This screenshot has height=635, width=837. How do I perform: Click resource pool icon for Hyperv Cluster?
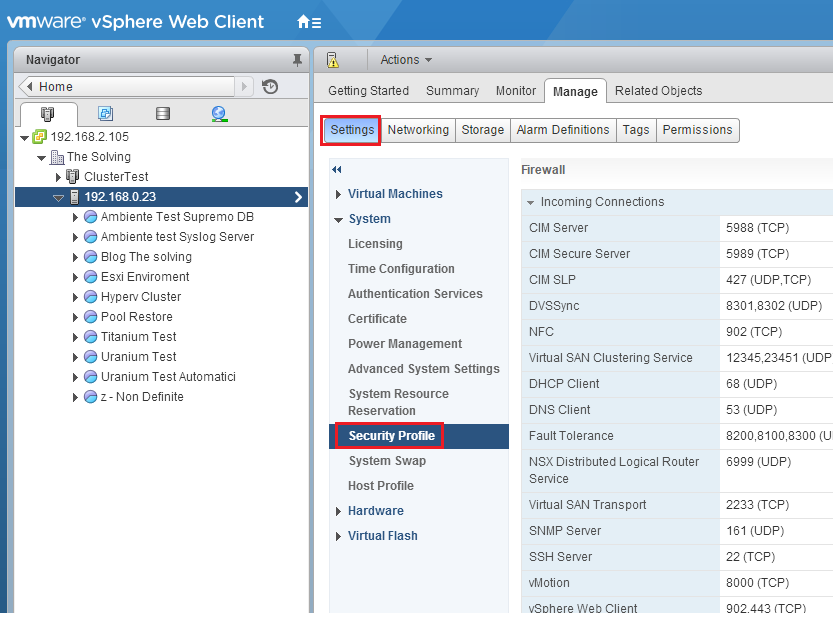pos(91,297)
